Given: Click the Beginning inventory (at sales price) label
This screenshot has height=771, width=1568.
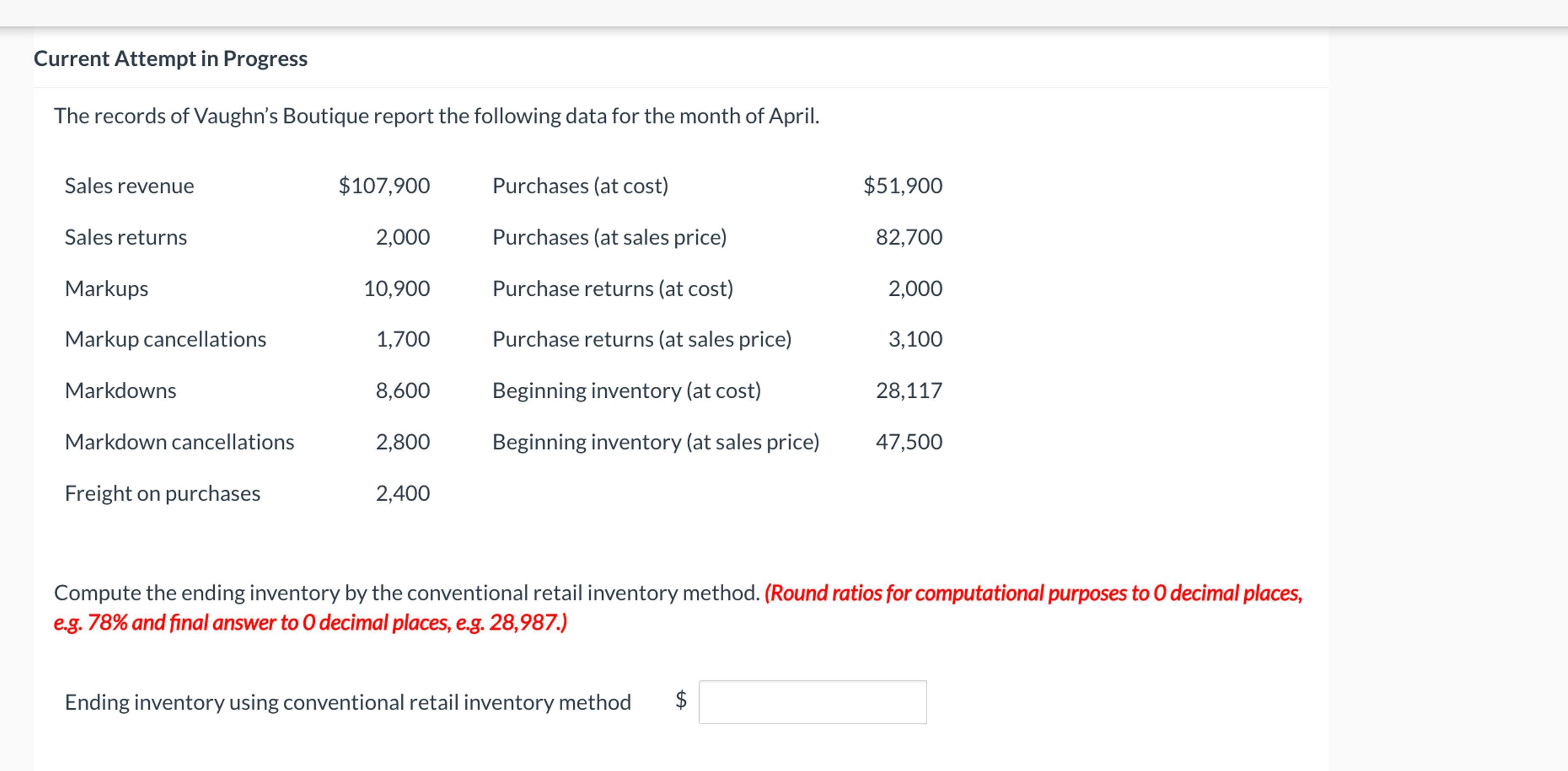Looking at the screenshot, I should (x=655, y=442).
